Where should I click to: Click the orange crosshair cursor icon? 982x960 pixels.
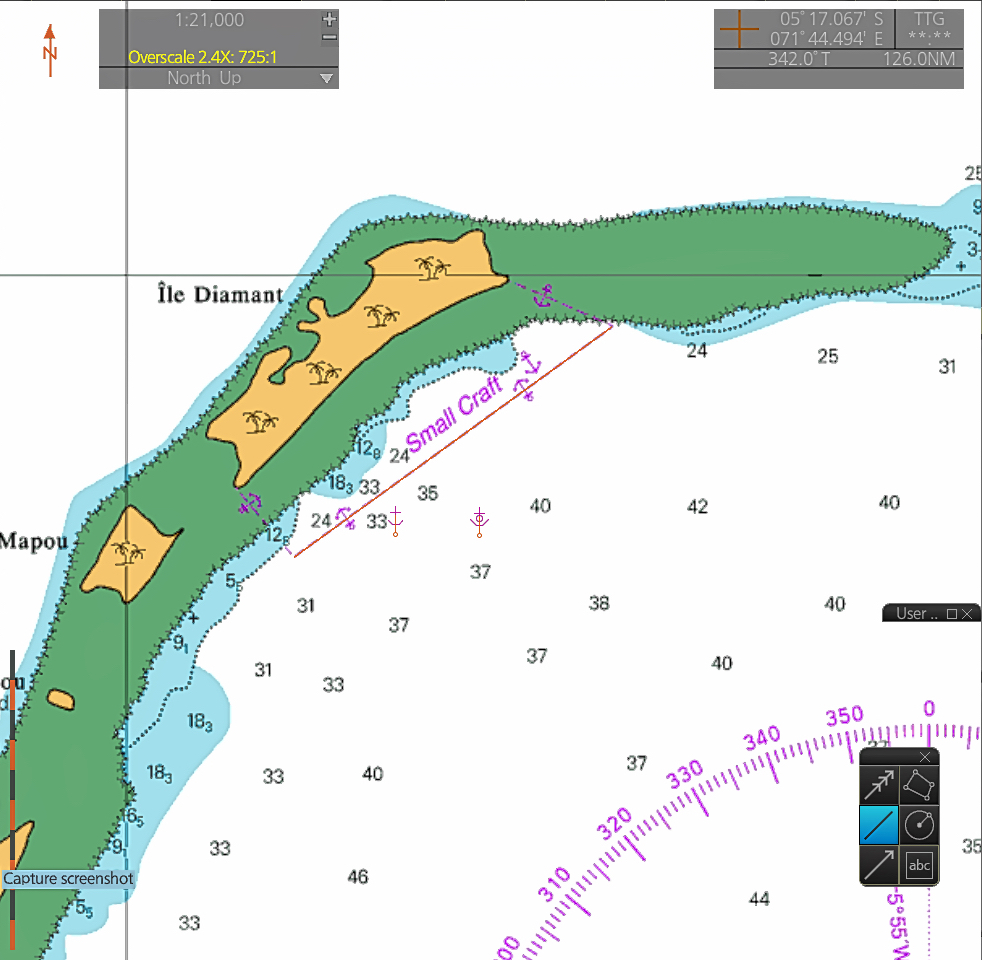point(739,29)
